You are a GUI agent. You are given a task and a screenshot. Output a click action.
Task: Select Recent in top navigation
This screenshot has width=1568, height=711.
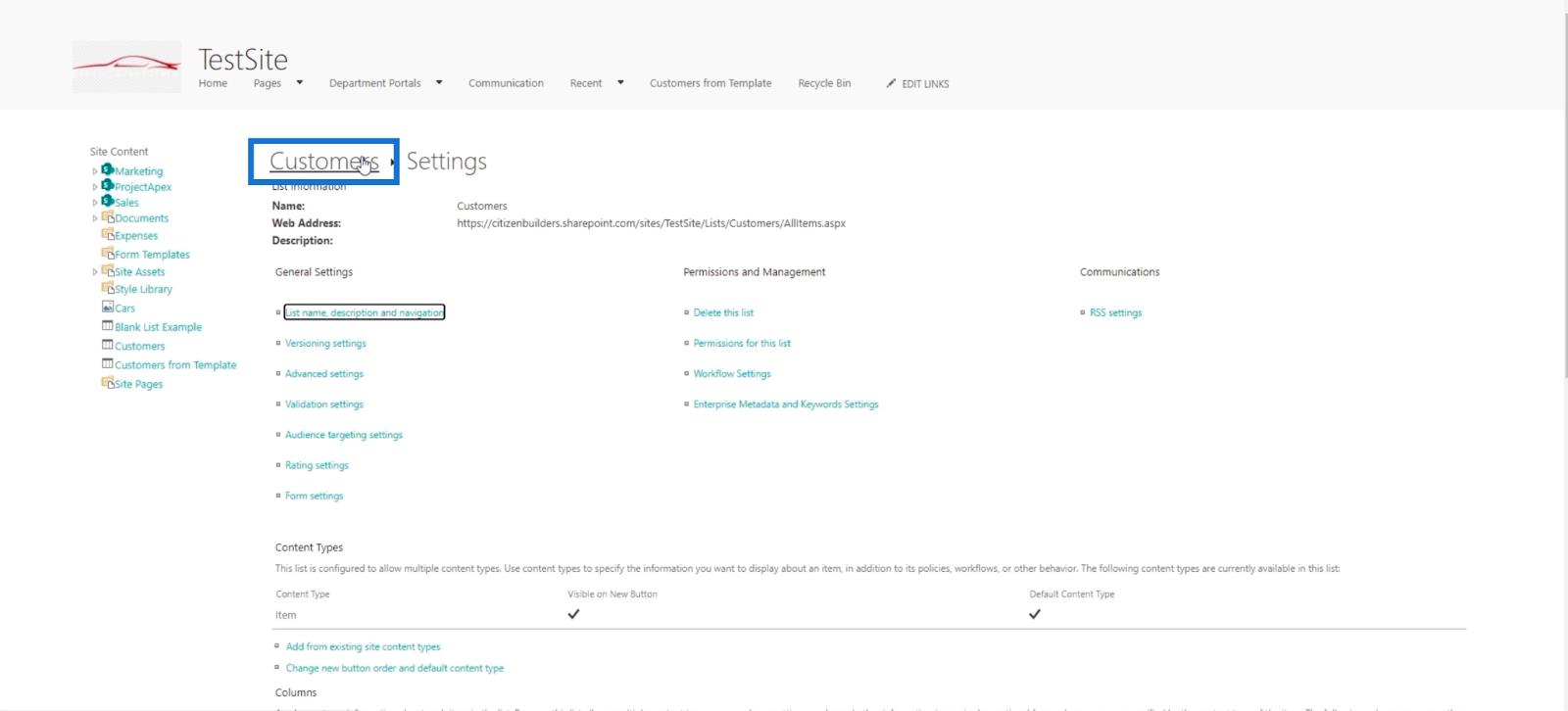pyautogui.click(x=586, y=83)
